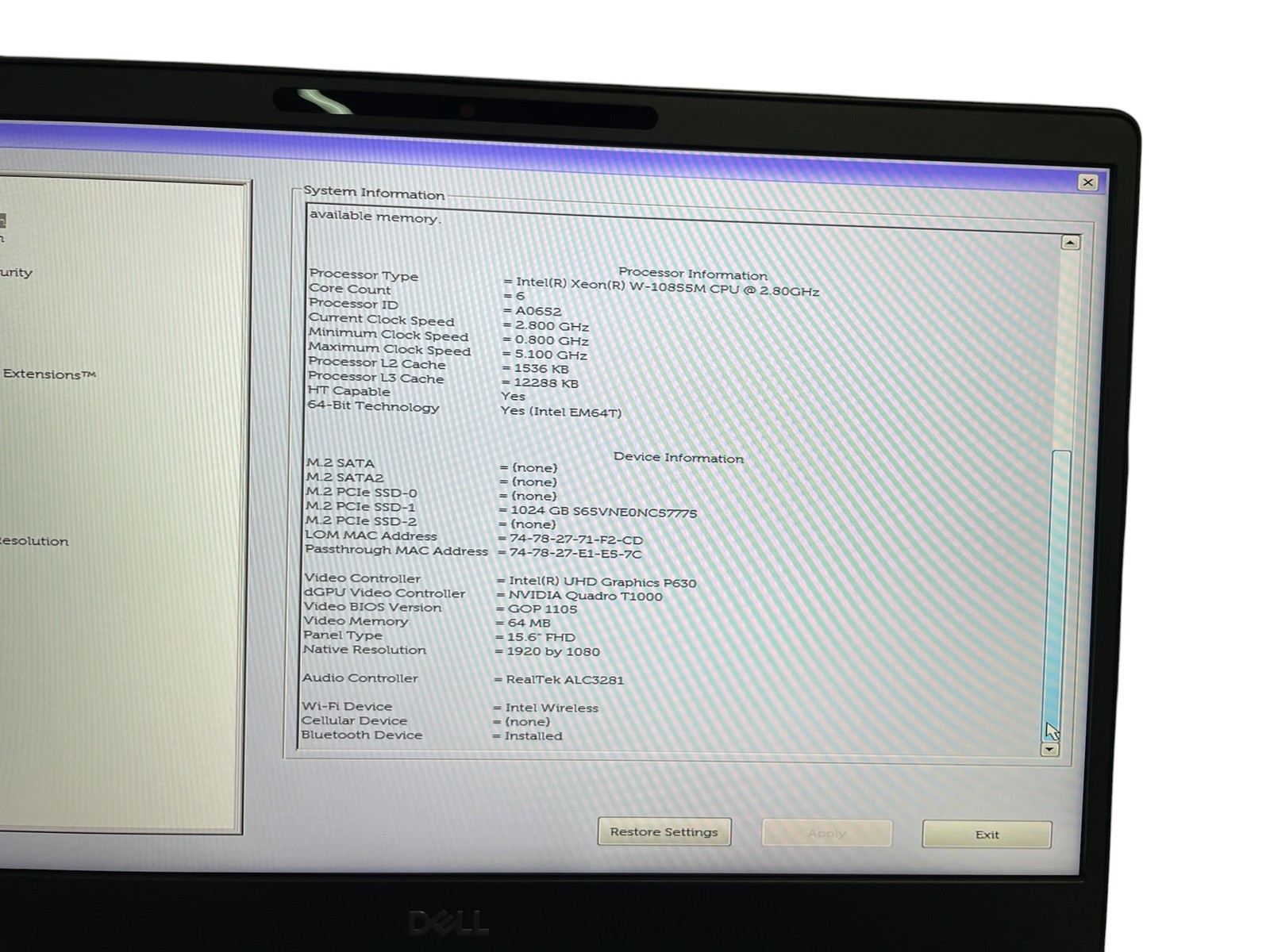
Task: Select the Extensions™ item in left tree
Action: [49, 374]
